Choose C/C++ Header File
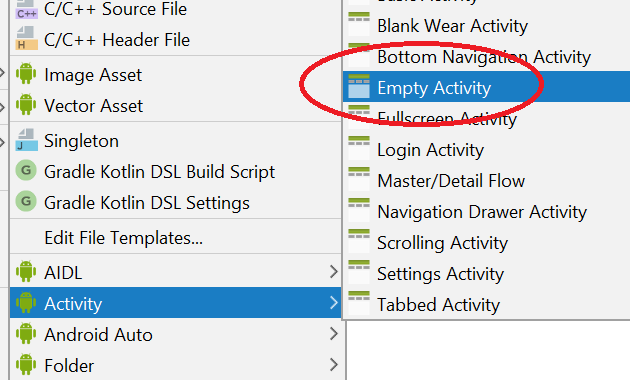 click(176, 40)
